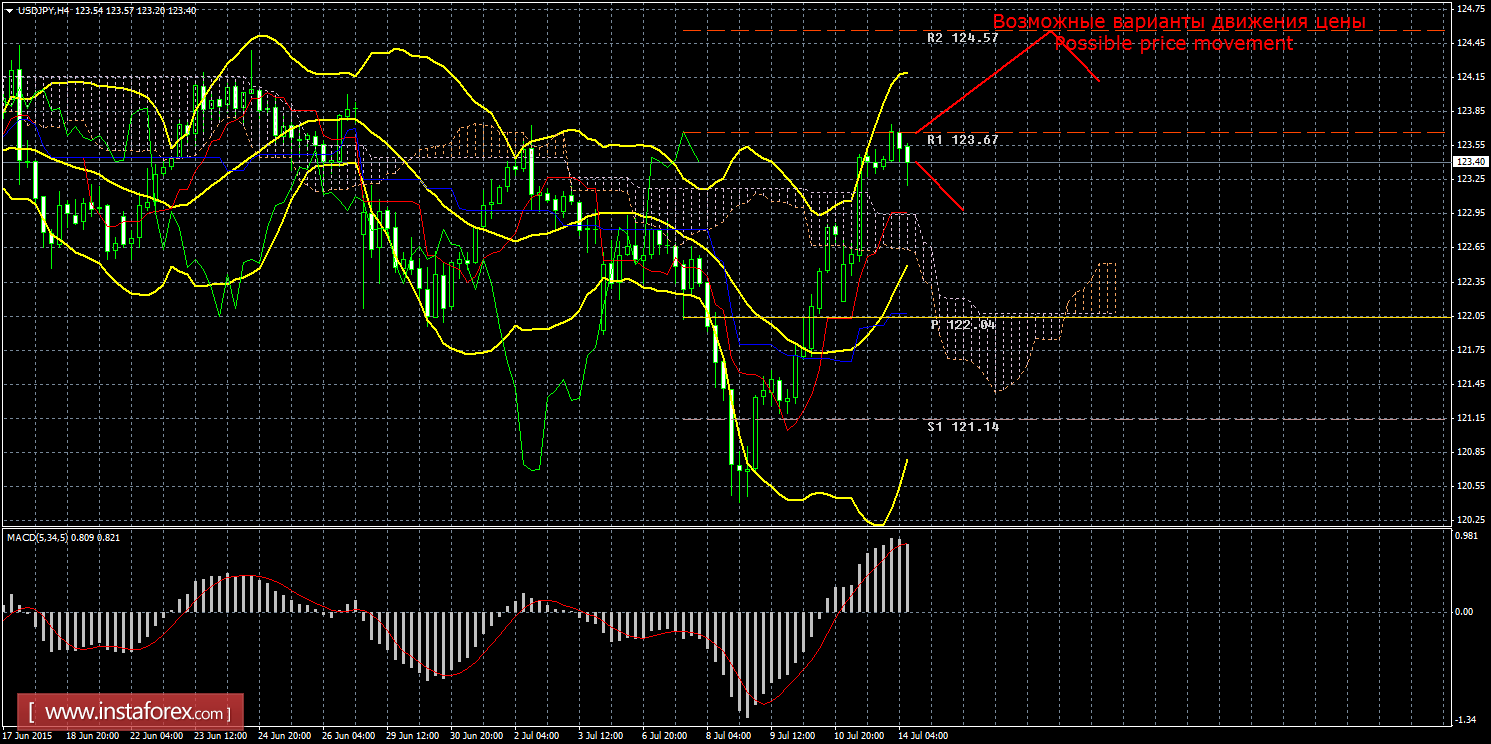Click the 24 Jun 20:00 time label
This screenshot has width=1491, height=744.
tap(285, 735)
